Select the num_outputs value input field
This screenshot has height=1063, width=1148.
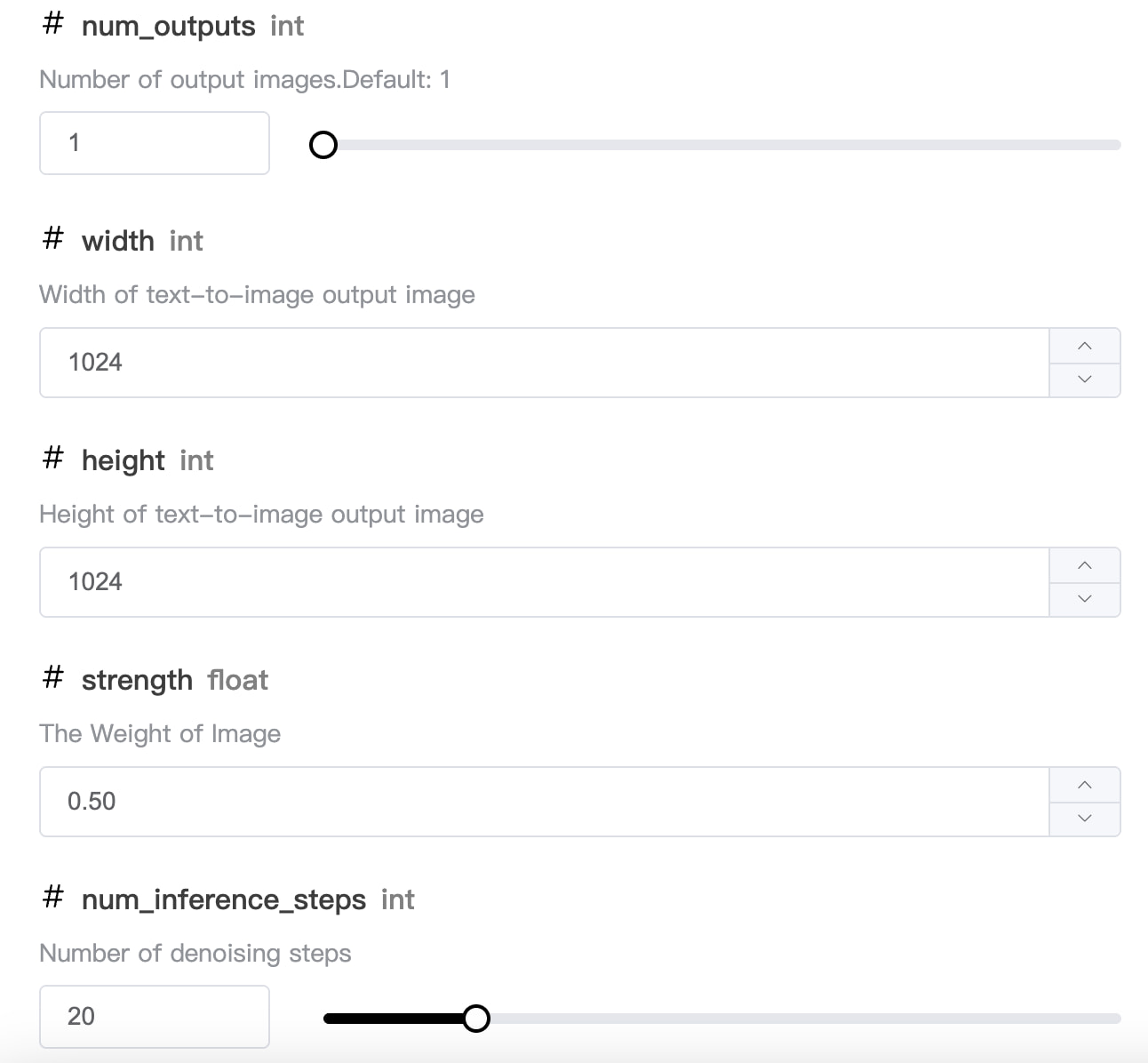click(x=154, y=143)
